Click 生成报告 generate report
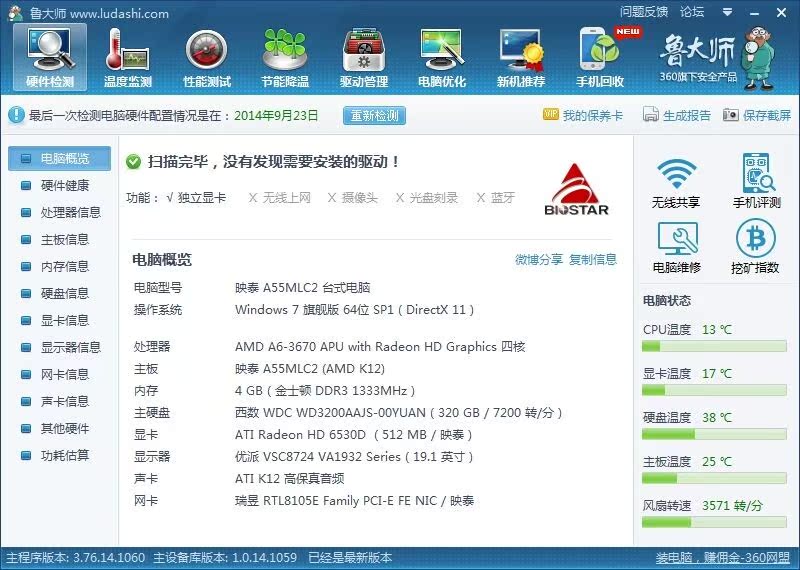The image size is (800, 570). pyautogui.click(x=678, y=116)
